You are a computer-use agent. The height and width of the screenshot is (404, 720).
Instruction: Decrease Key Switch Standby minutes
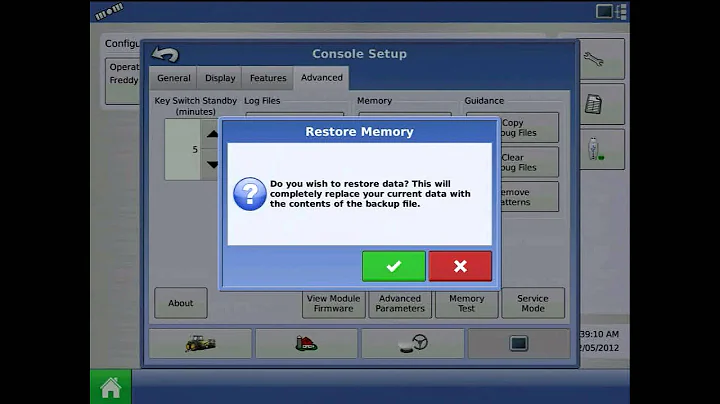pyautogui.click(x=212, y=164)
